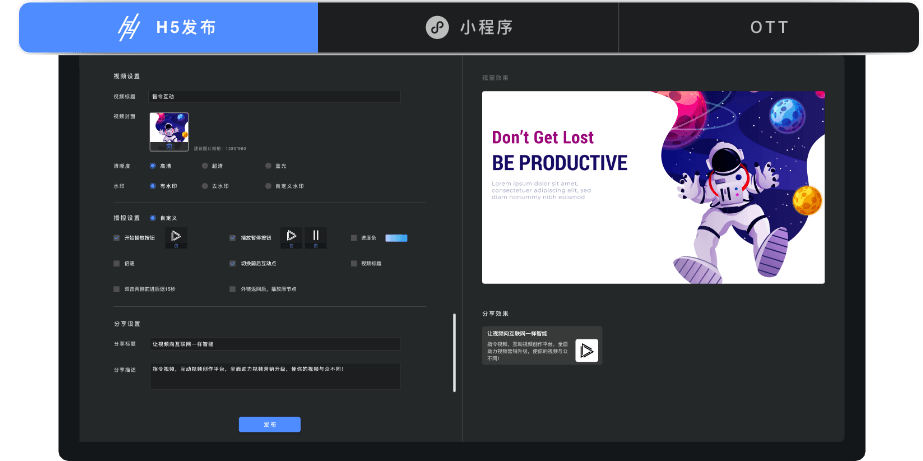The width and height of the screenshot is (923, 461).
Task: Click the 视频设置 section heading
Action: click(x=127, y=76)
